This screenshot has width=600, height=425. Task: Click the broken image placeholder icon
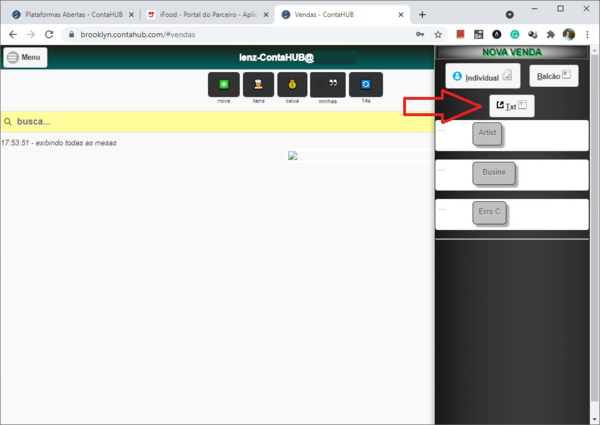292,156
